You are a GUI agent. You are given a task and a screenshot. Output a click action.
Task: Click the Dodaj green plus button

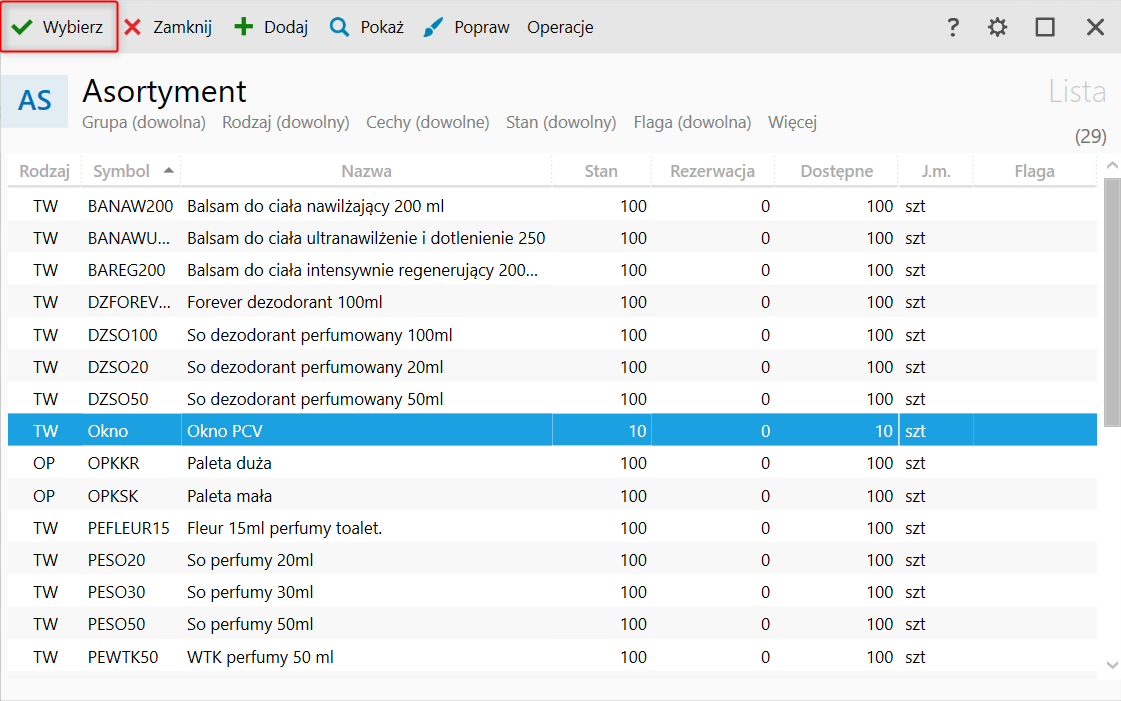(x=271, y=27)
